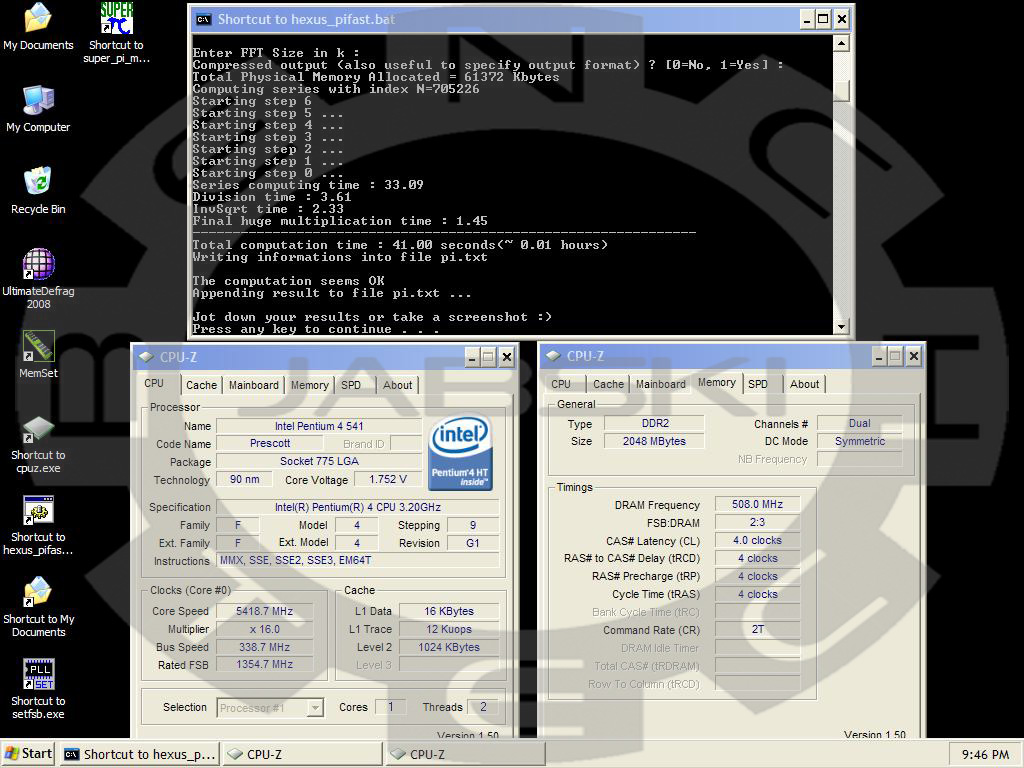Minimize the right CPU-Z window
1024x768 pixels.
click(879, 356)
